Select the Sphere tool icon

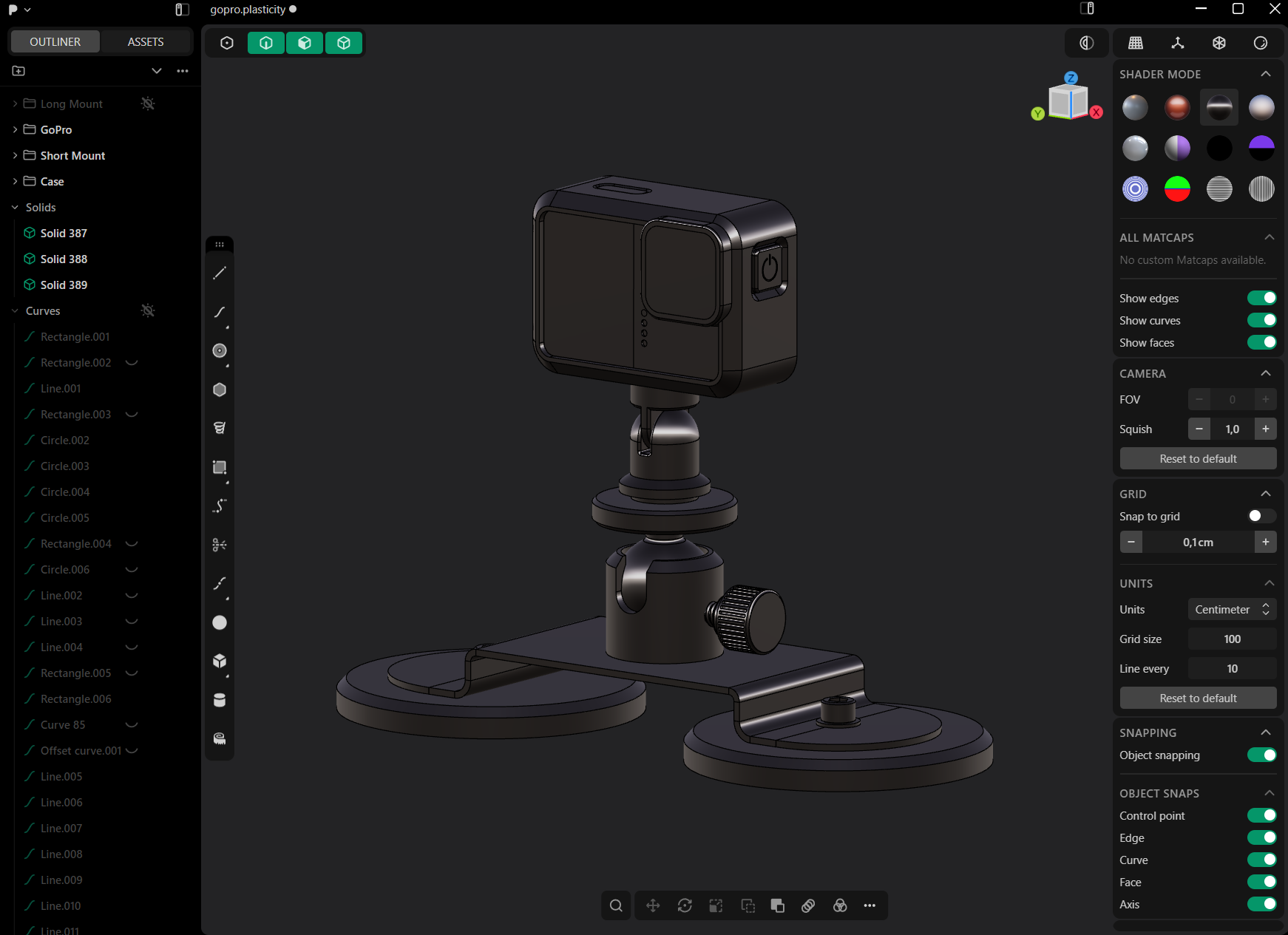(x=220, y=622)
